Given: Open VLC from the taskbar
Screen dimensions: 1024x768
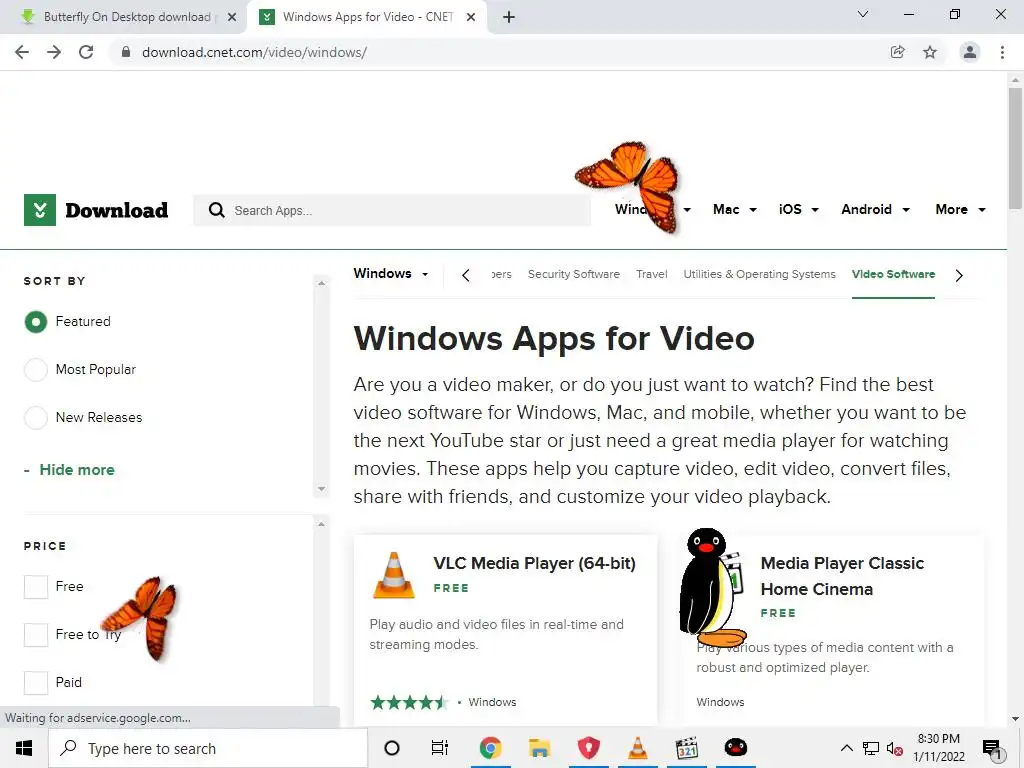Looking at the screenshot, I should 637,748.
